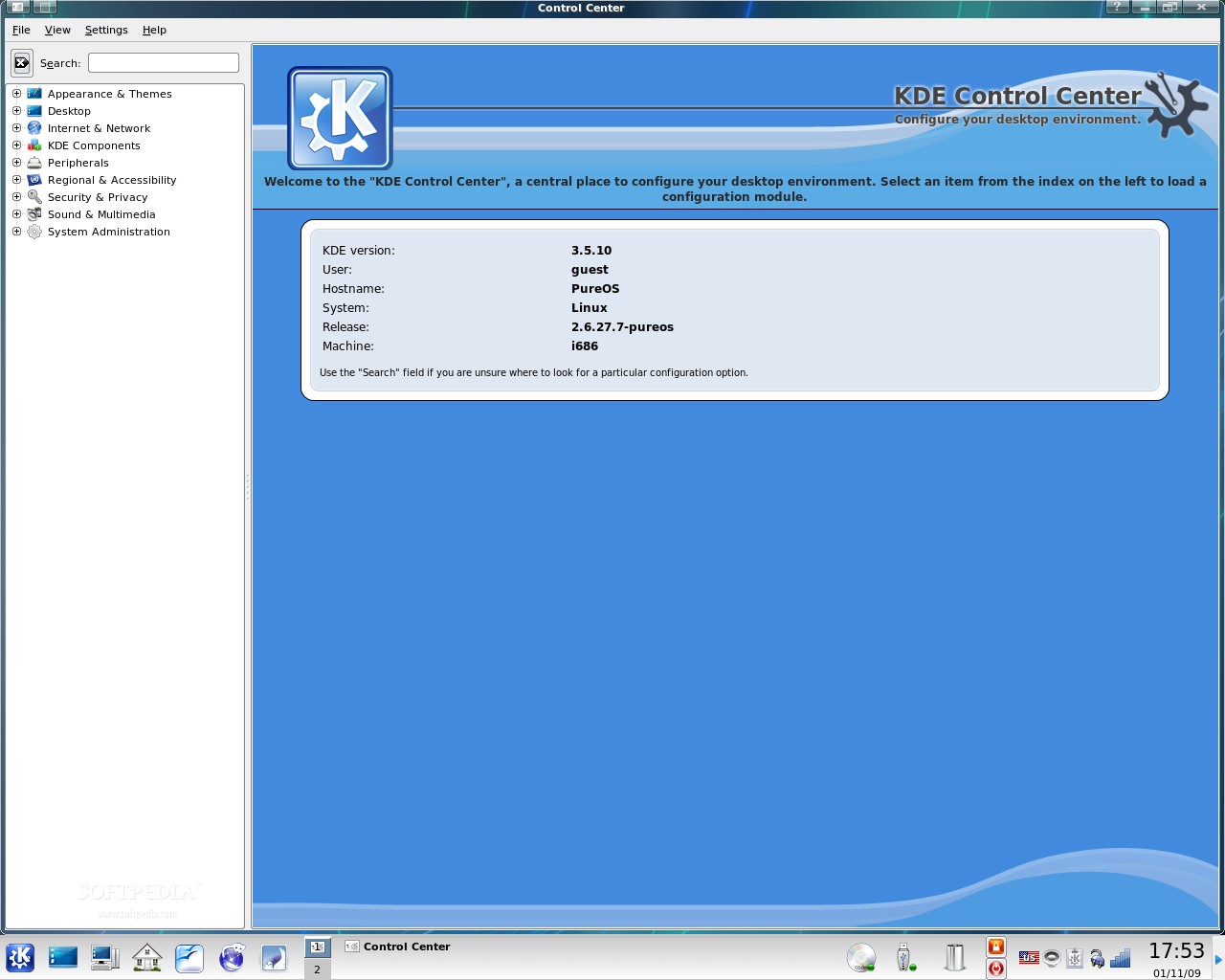The image size is (1225, 980).
Task: Click the signal strength bars tray icon
Action: [1121, 957]
